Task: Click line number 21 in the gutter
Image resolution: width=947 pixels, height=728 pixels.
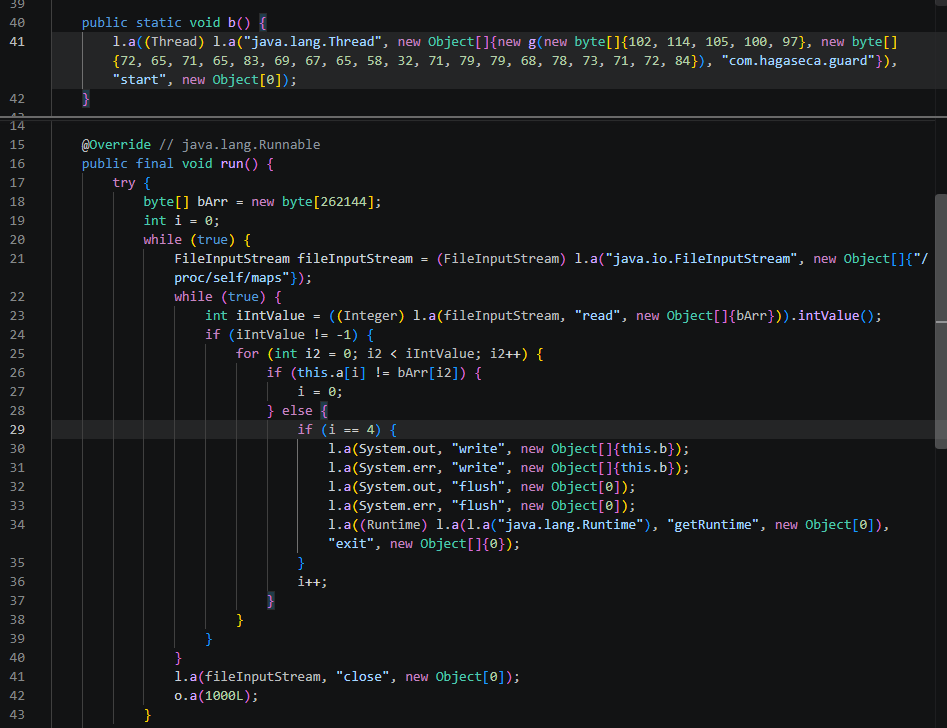Action: tap(17, 259)
